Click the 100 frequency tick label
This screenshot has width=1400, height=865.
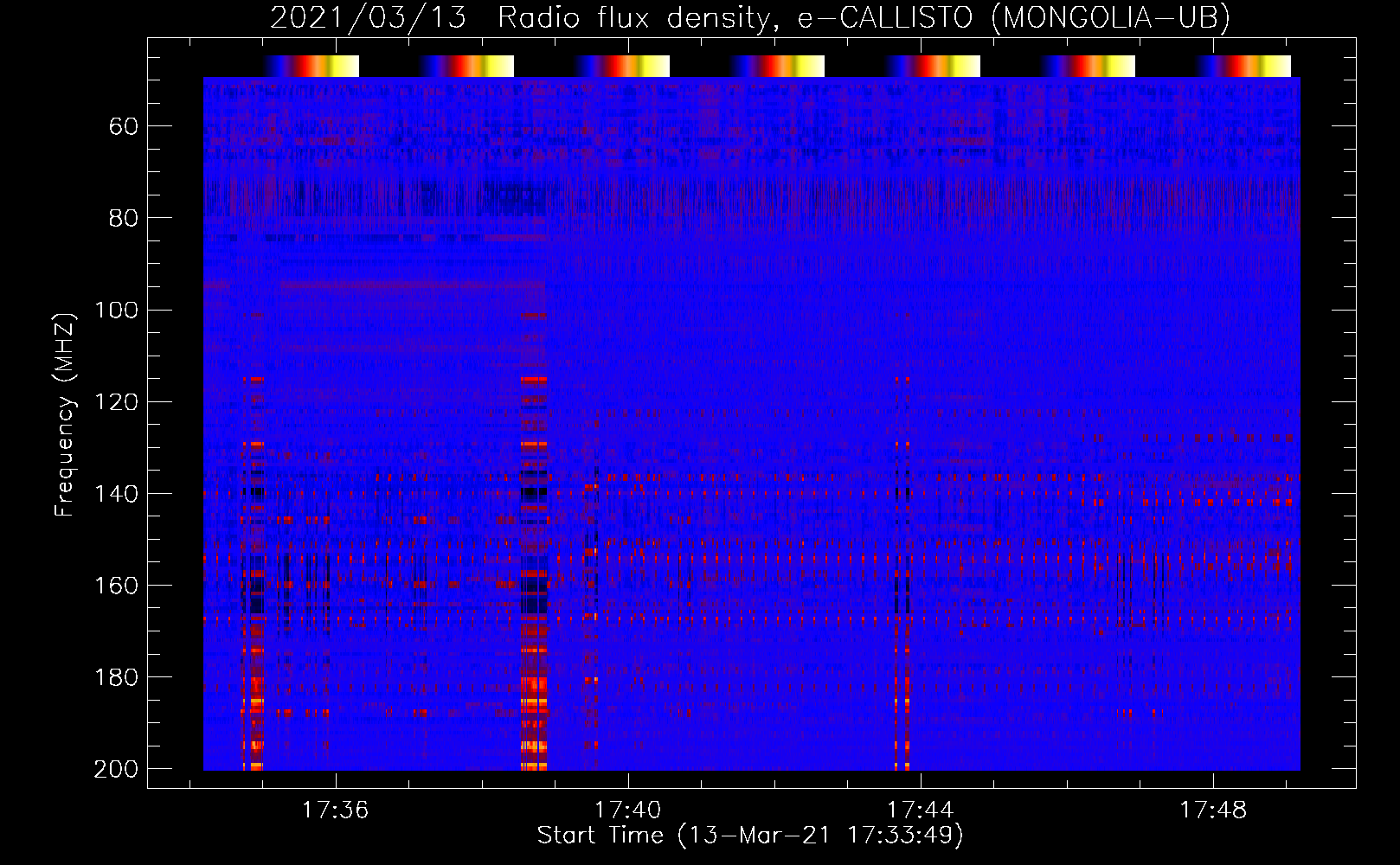tap(116, 311)
